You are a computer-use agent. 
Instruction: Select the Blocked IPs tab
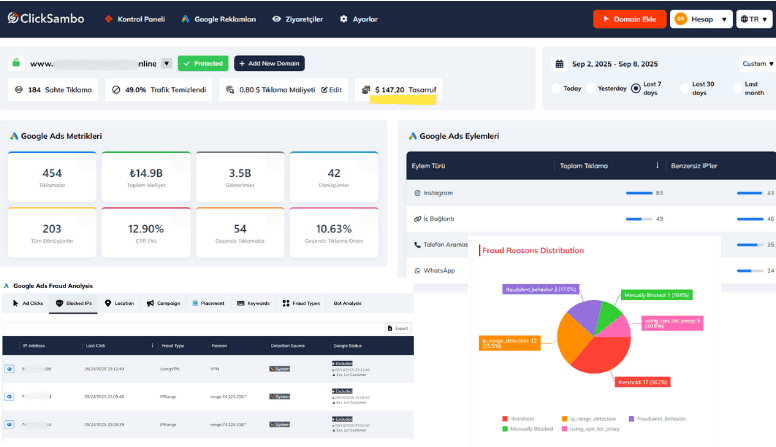(x=73, y=303)
